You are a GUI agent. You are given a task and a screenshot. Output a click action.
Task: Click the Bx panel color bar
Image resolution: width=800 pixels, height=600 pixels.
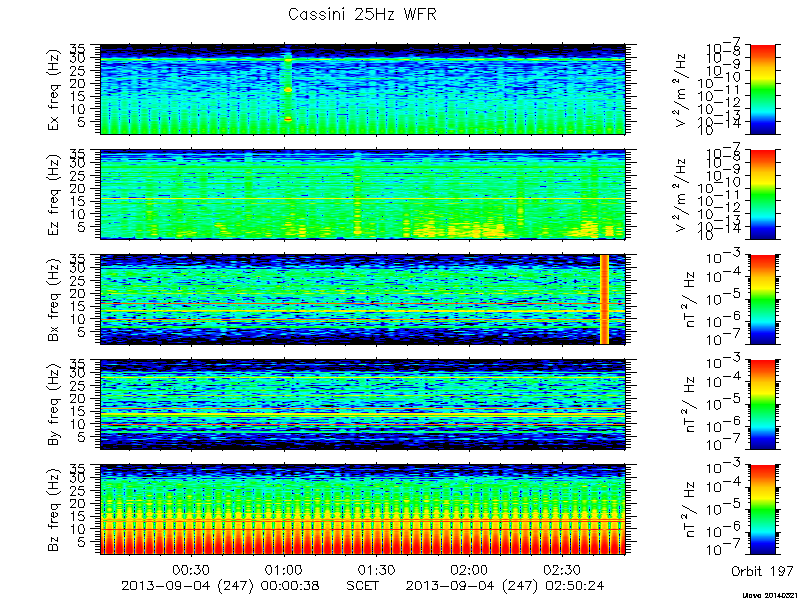tap(763, 299)
